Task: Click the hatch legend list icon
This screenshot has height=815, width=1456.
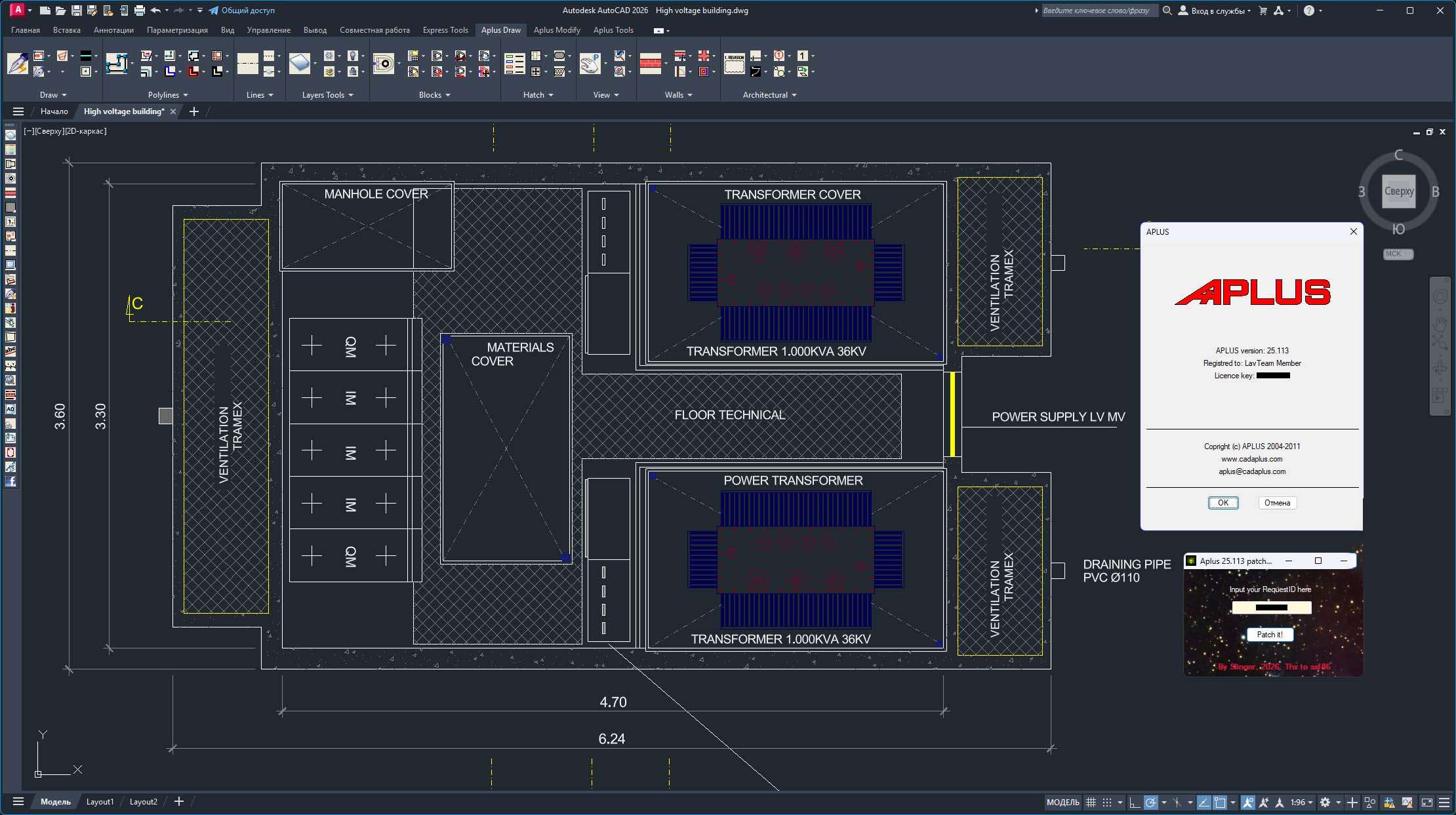Action: pos(514,64)
